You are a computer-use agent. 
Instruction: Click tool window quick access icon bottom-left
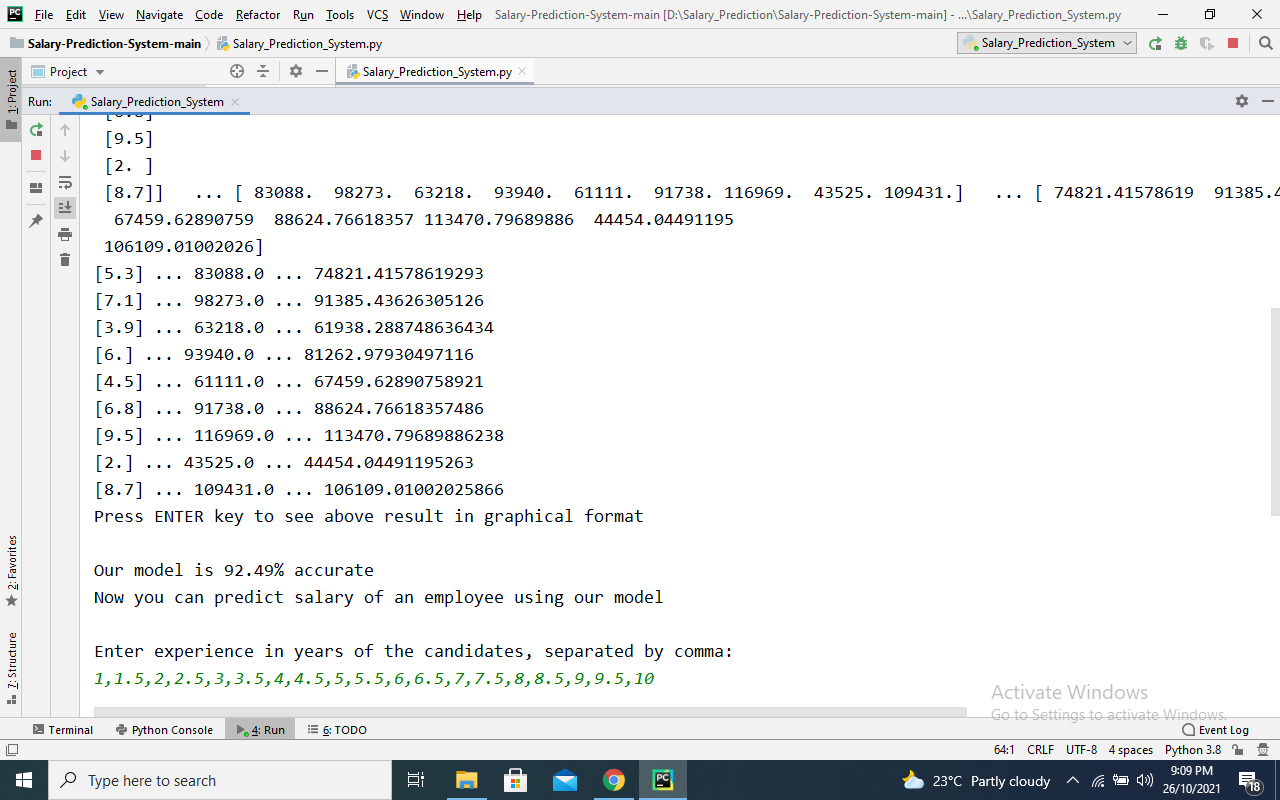[11, 749]
